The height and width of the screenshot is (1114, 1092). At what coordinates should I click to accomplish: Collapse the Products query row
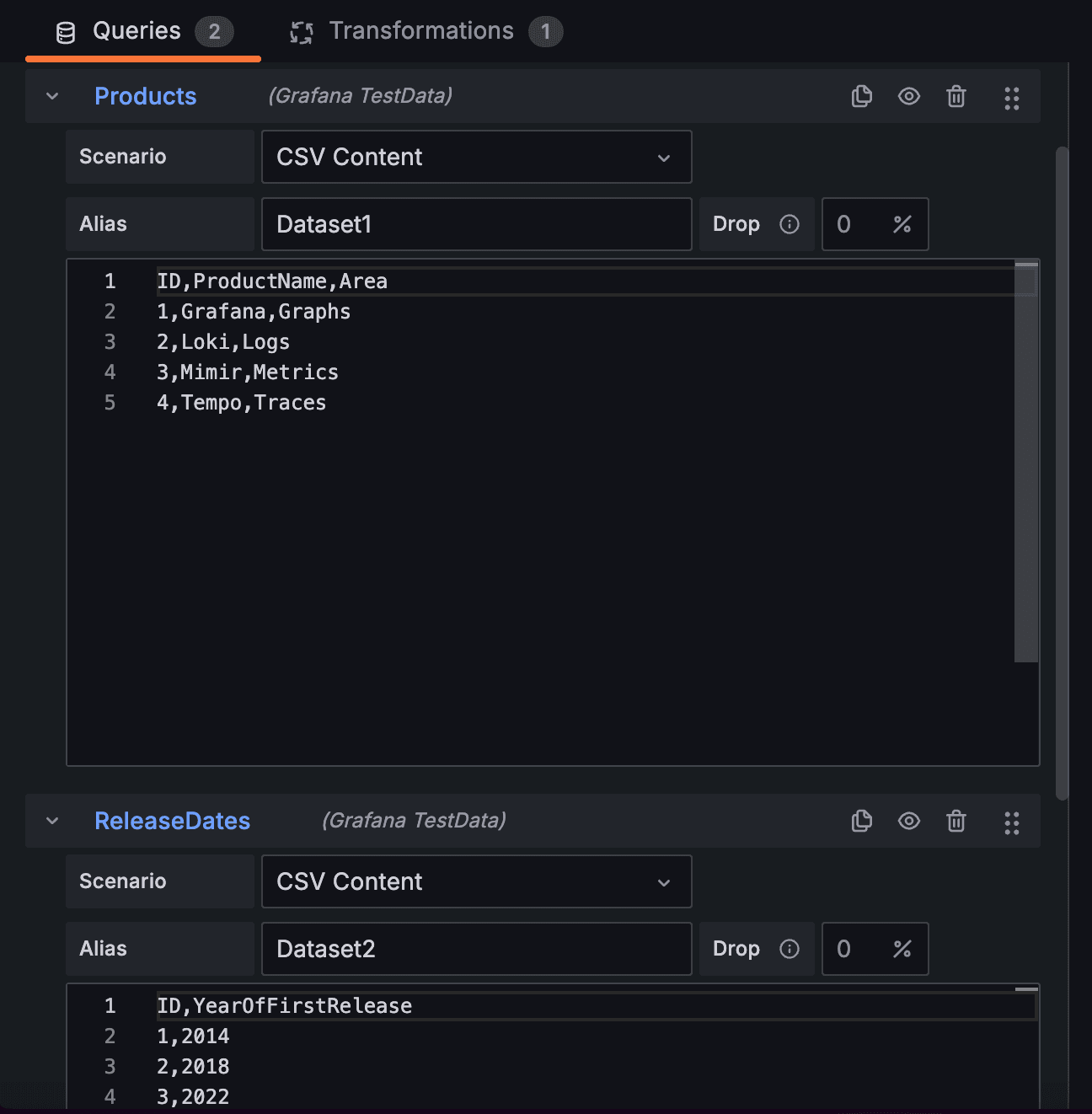click(52, 96)
